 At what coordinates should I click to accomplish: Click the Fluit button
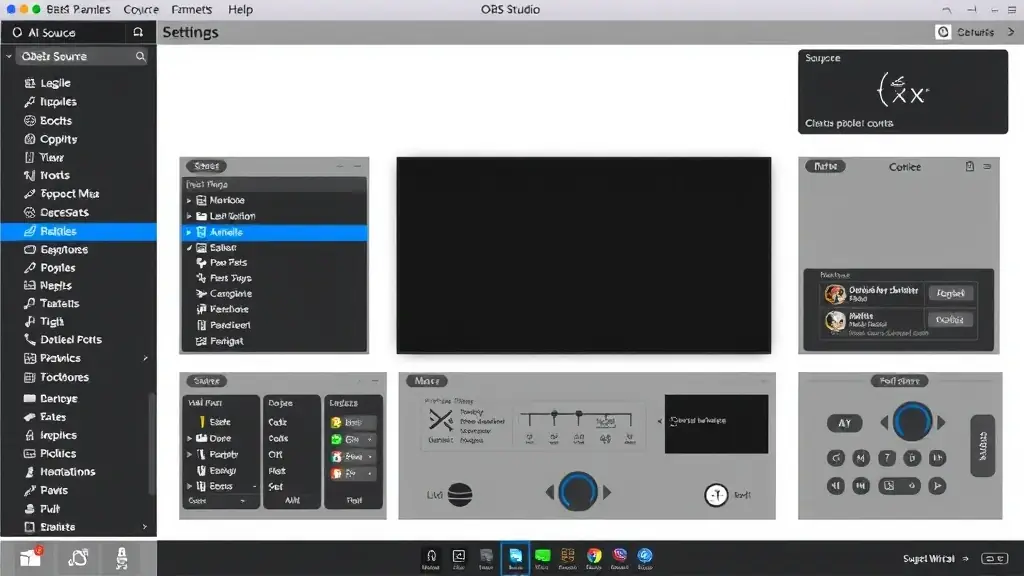pos(354,500)
